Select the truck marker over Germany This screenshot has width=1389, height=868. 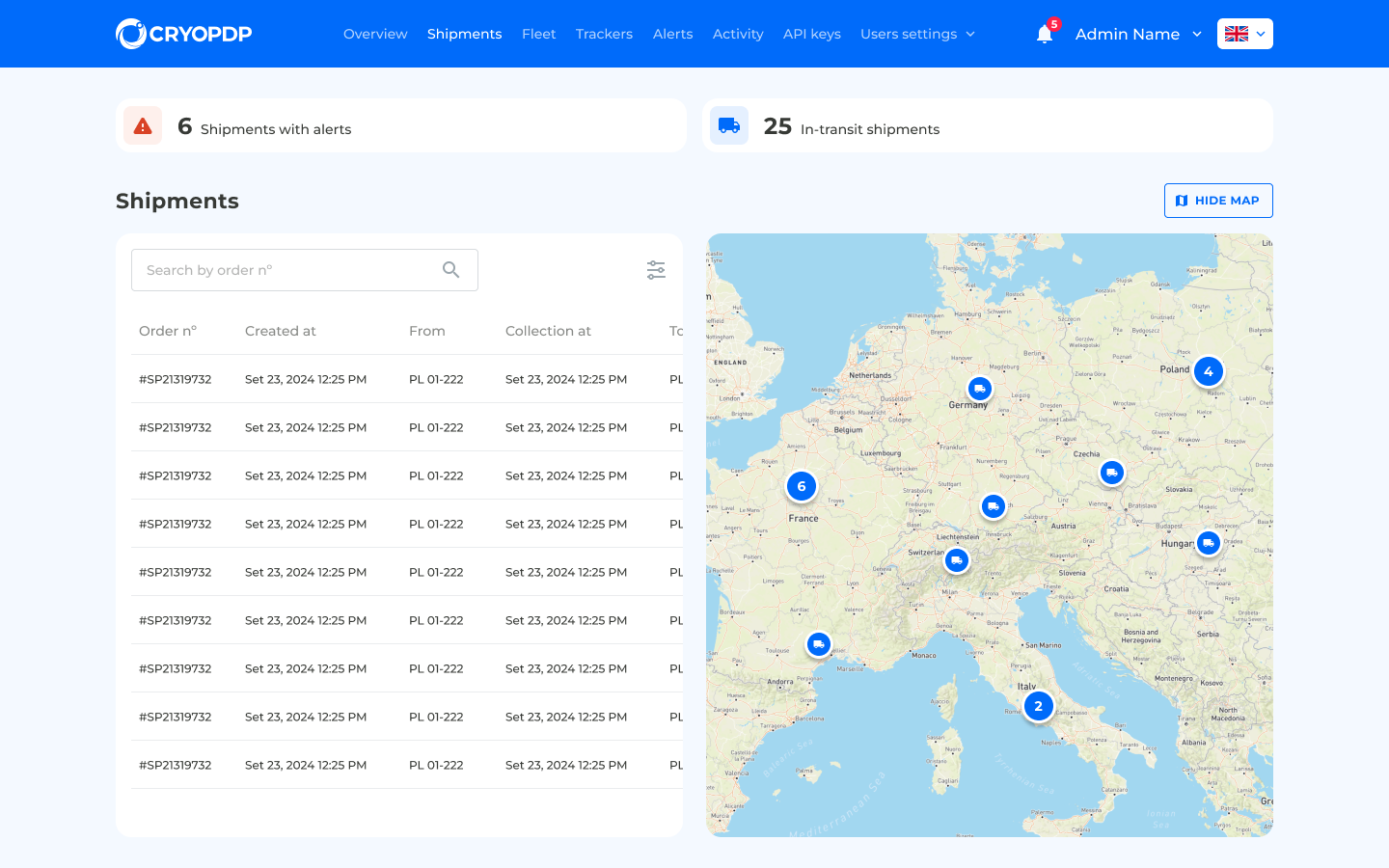point(980,389)
